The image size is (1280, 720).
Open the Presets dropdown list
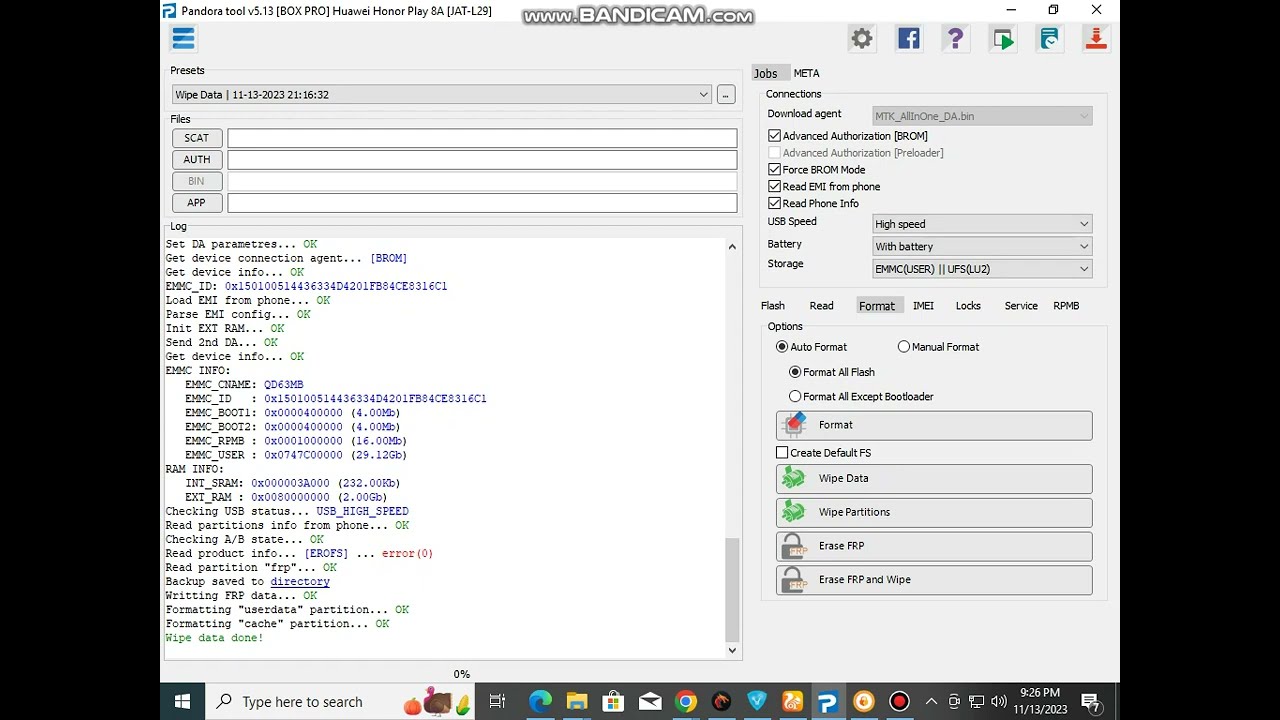coord(441,95)
